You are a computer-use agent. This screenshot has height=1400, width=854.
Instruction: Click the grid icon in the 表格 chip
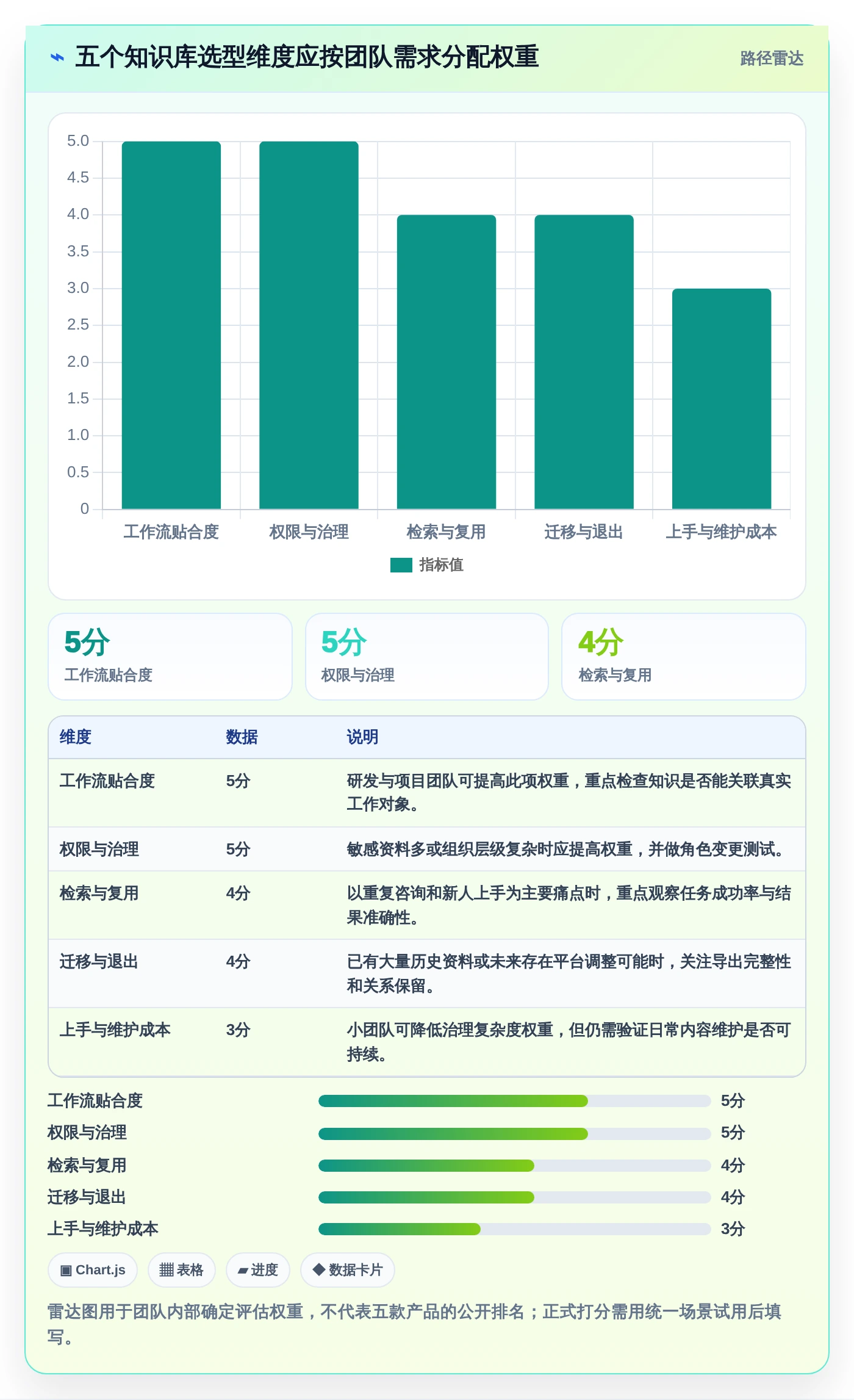point(167,1270)
